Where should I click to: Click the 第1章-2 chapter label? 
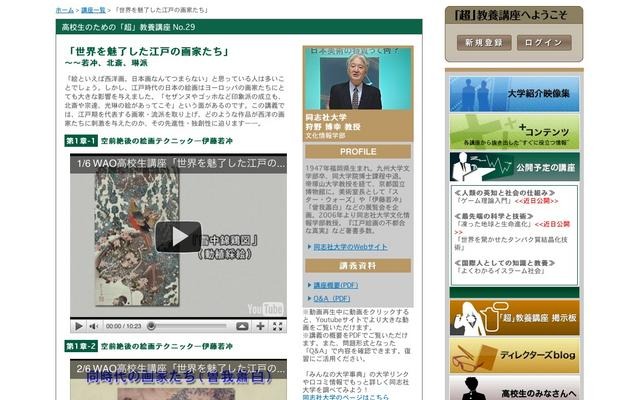[81, 346]
